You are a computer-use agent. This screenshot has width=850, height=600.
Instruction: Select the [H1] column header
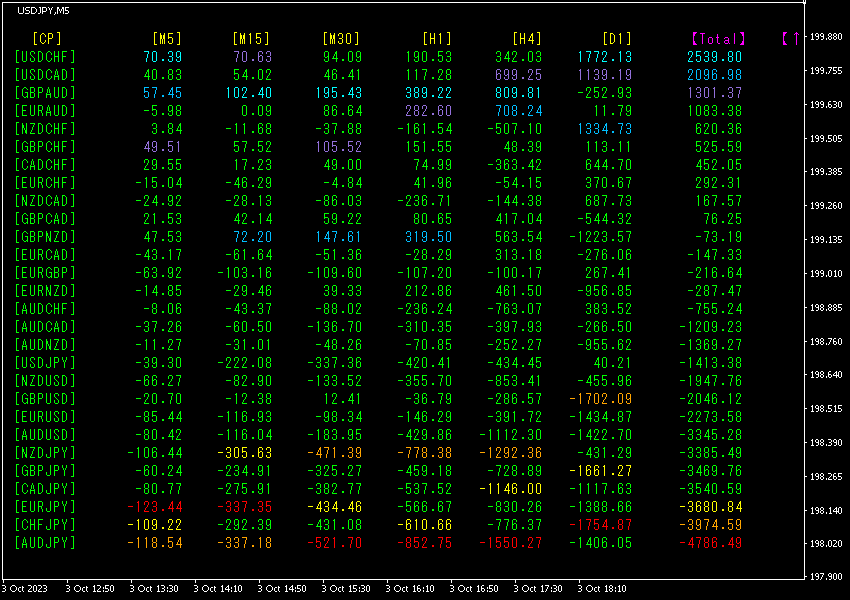[x=437, y=39]
